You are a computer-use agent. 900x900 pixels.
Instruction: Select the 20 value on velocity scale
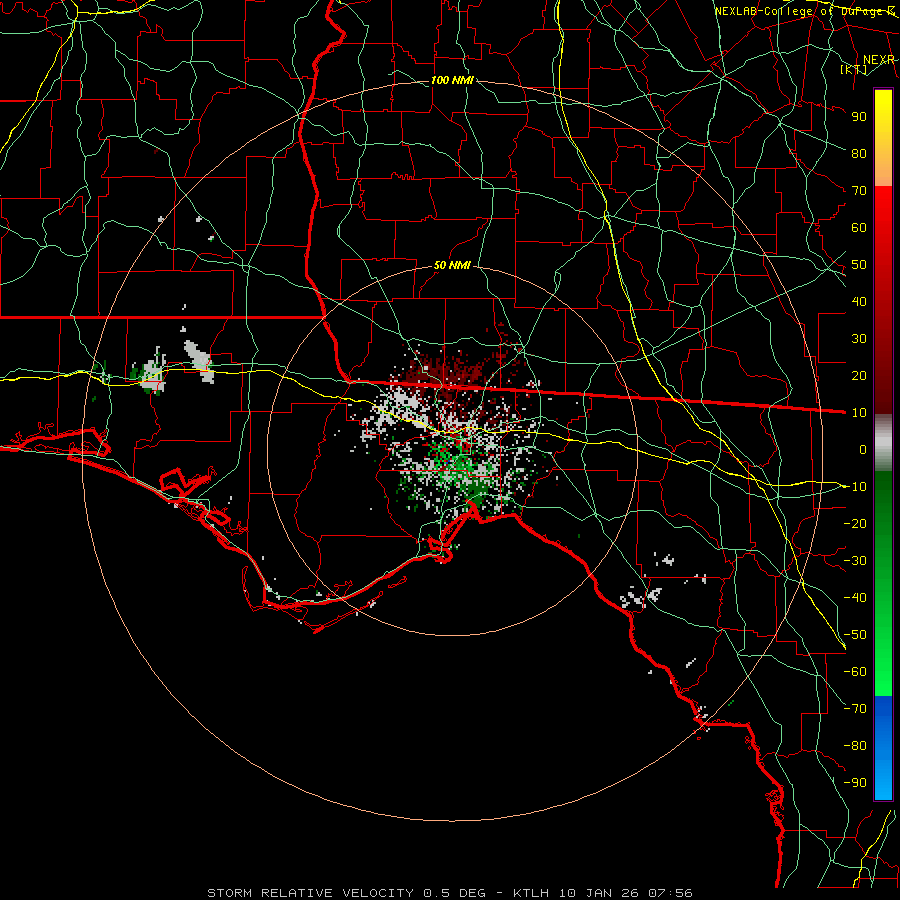[x=859, y=375]
